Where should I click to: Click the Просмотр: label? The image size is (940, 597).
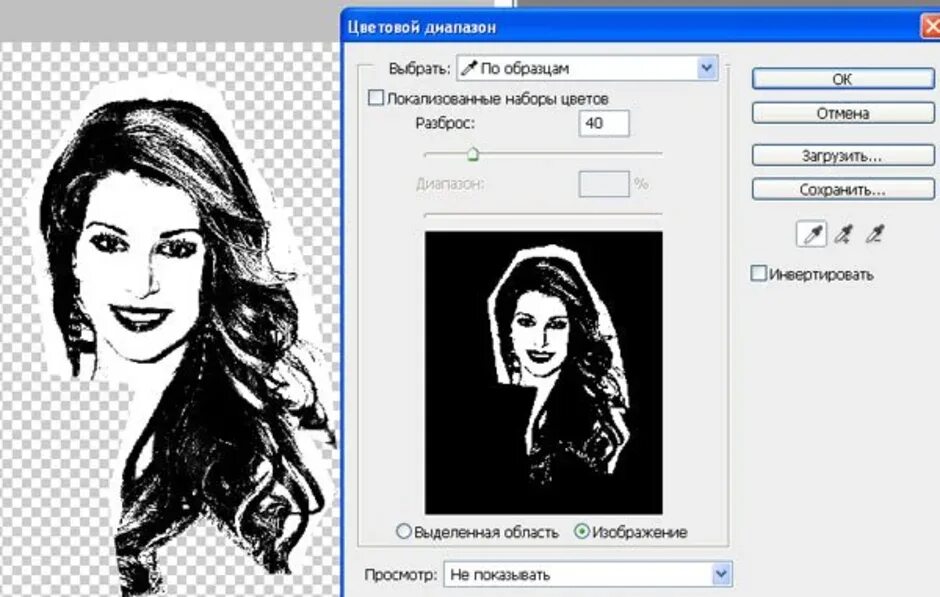400,575
